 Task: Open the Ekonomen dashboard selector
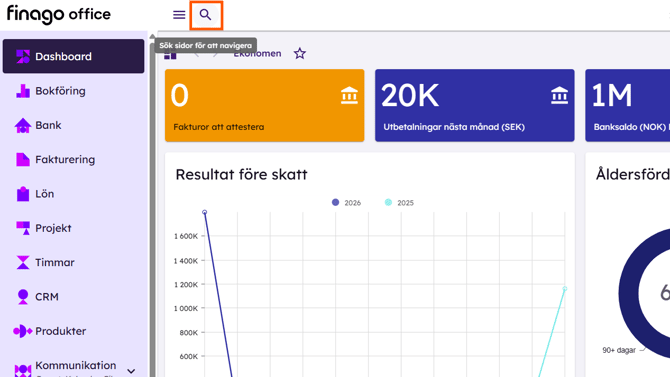pyautogui.click(x=257, y=54)
